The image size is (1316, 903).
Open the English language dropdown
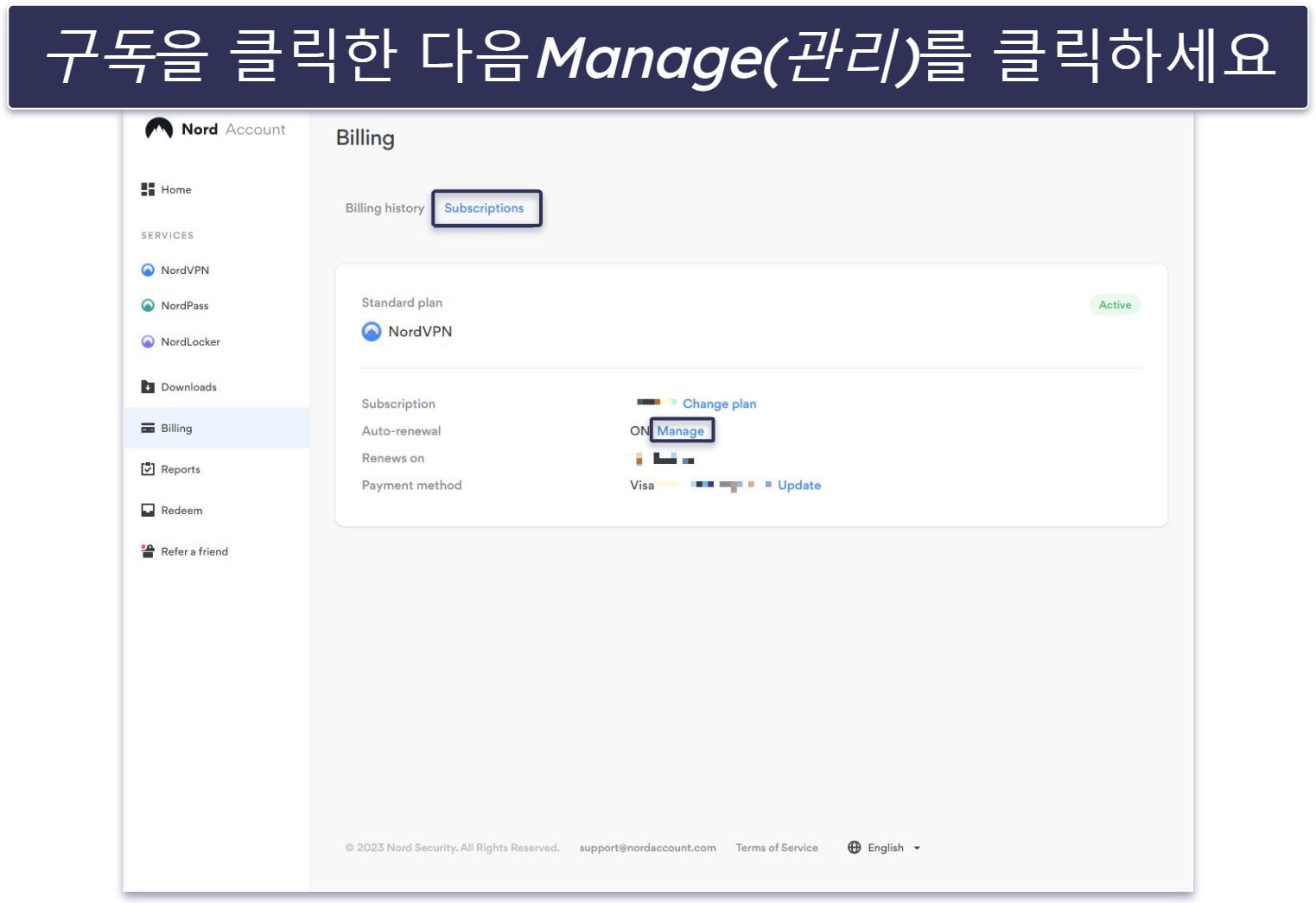pyautogui.click(x=884, y=848)
